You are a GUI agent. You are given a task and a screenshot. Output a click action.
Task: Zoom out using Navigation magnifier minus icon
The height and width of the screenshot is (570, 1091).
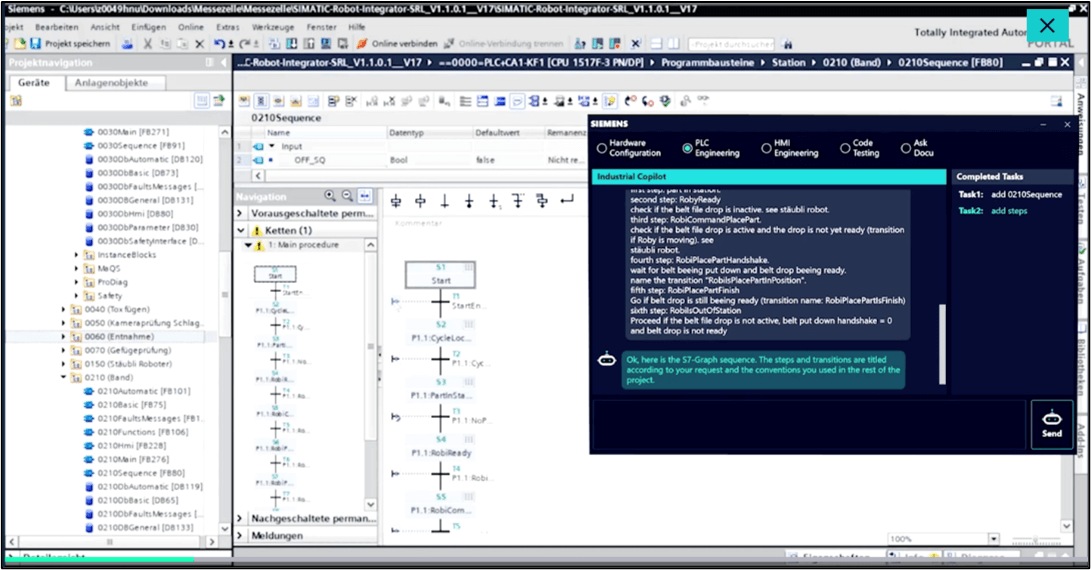point(347,196)
